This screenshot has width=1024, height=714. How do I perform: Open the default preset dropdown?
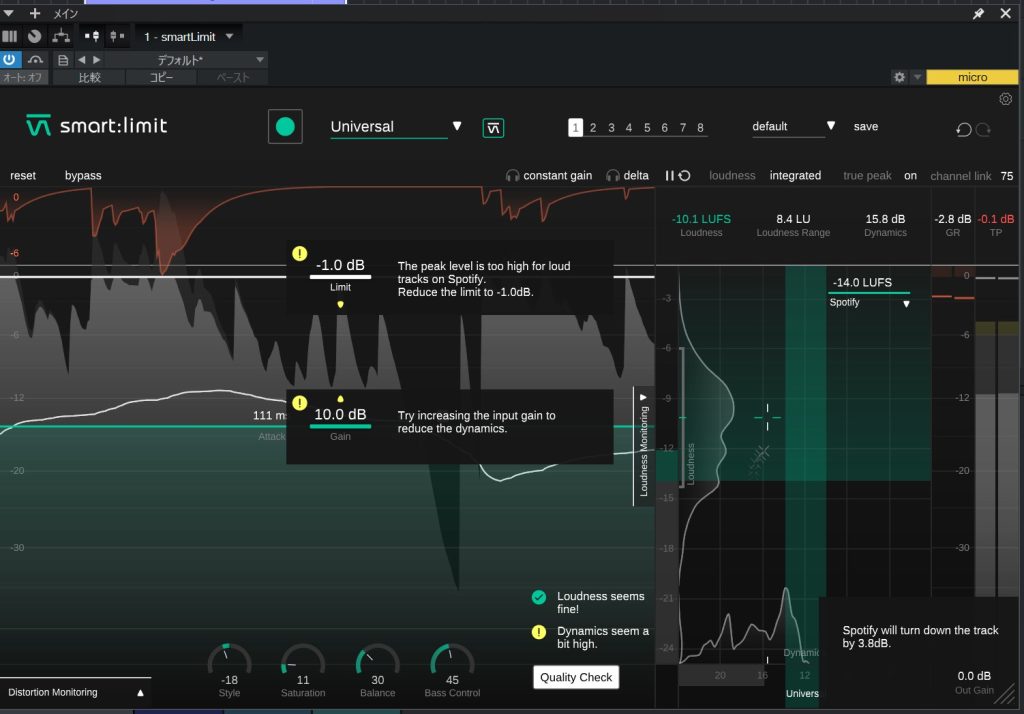(x=831, y=126)
